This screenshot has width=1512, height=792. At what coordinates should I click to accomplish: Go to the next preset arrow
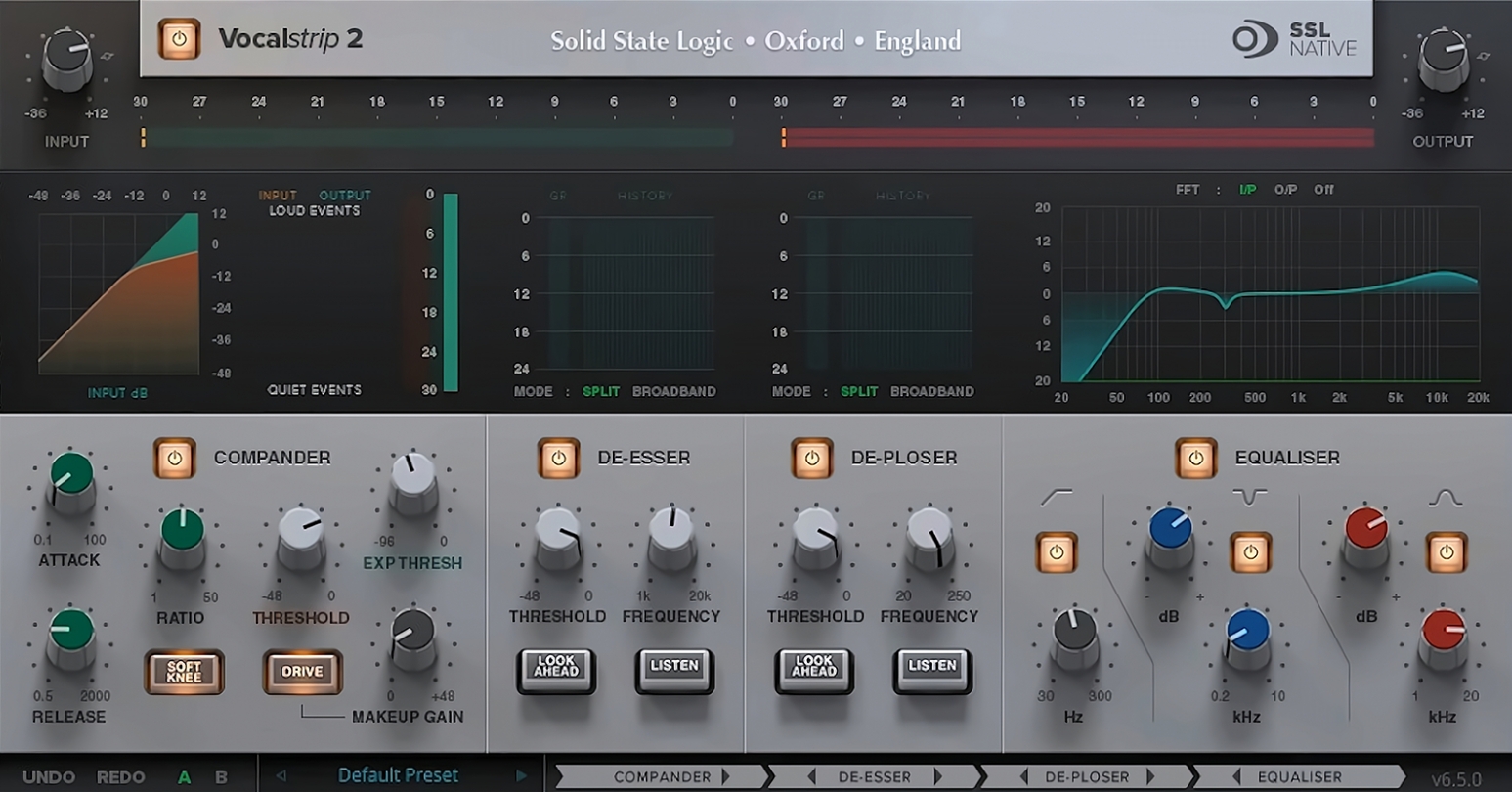522,776
